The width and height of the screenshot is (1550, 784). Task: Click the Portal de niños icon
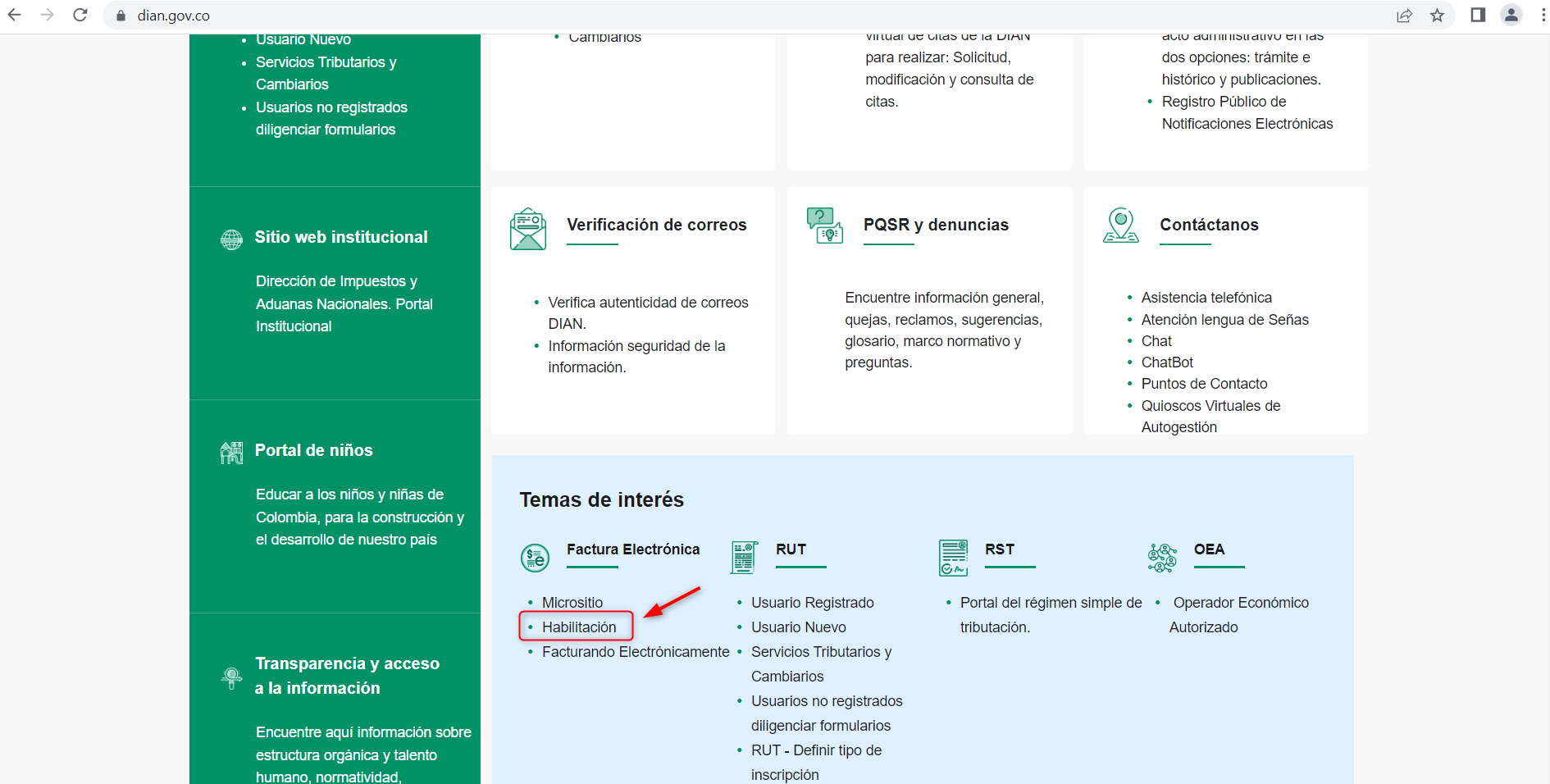[232, 452]
